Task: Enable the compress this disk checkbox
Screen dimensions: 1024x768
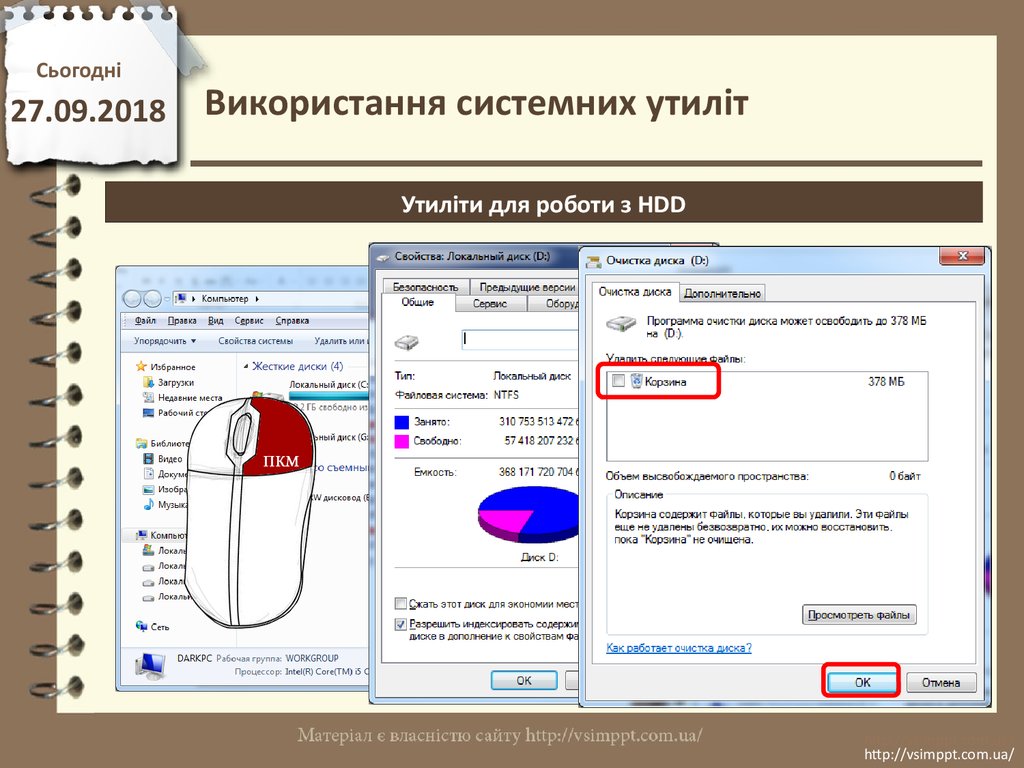Action: pos(401,604)
